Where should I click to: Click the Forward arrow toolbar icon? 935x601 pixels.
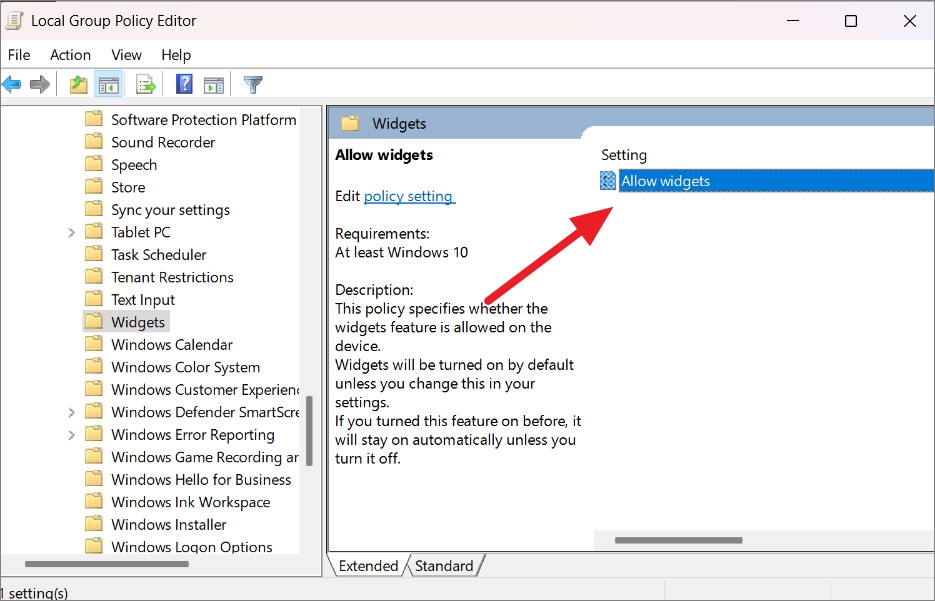tap(39, 84)
